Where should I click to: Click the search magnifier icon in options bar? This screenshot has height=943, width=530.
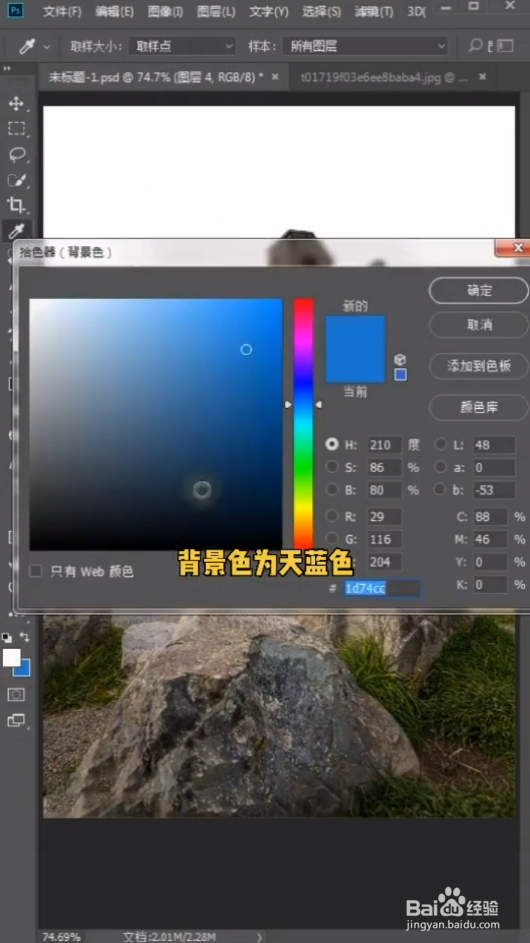coord(475,46)
